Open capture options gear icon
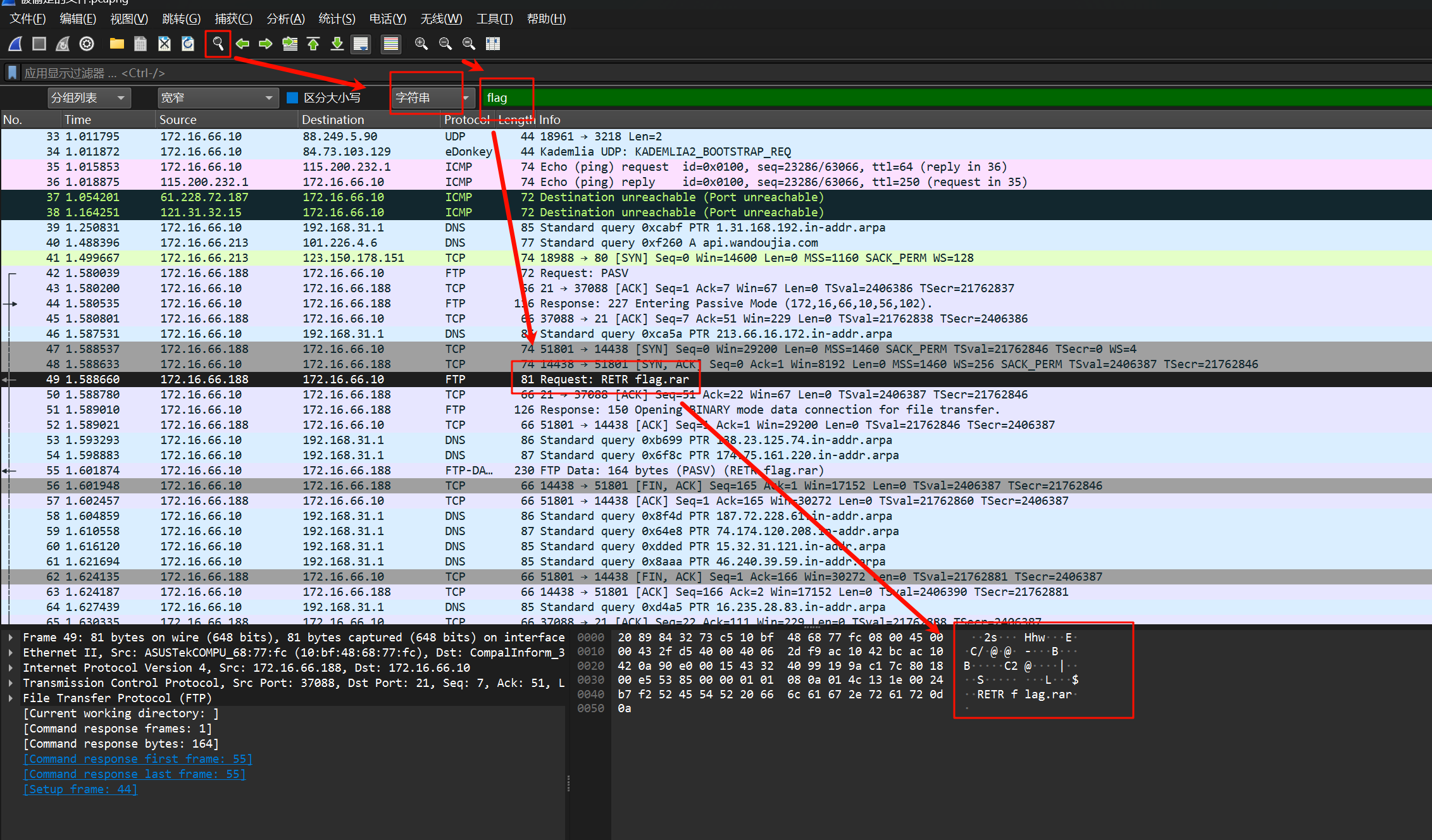This screenshot has height=840, width=1432. [87, 44]
